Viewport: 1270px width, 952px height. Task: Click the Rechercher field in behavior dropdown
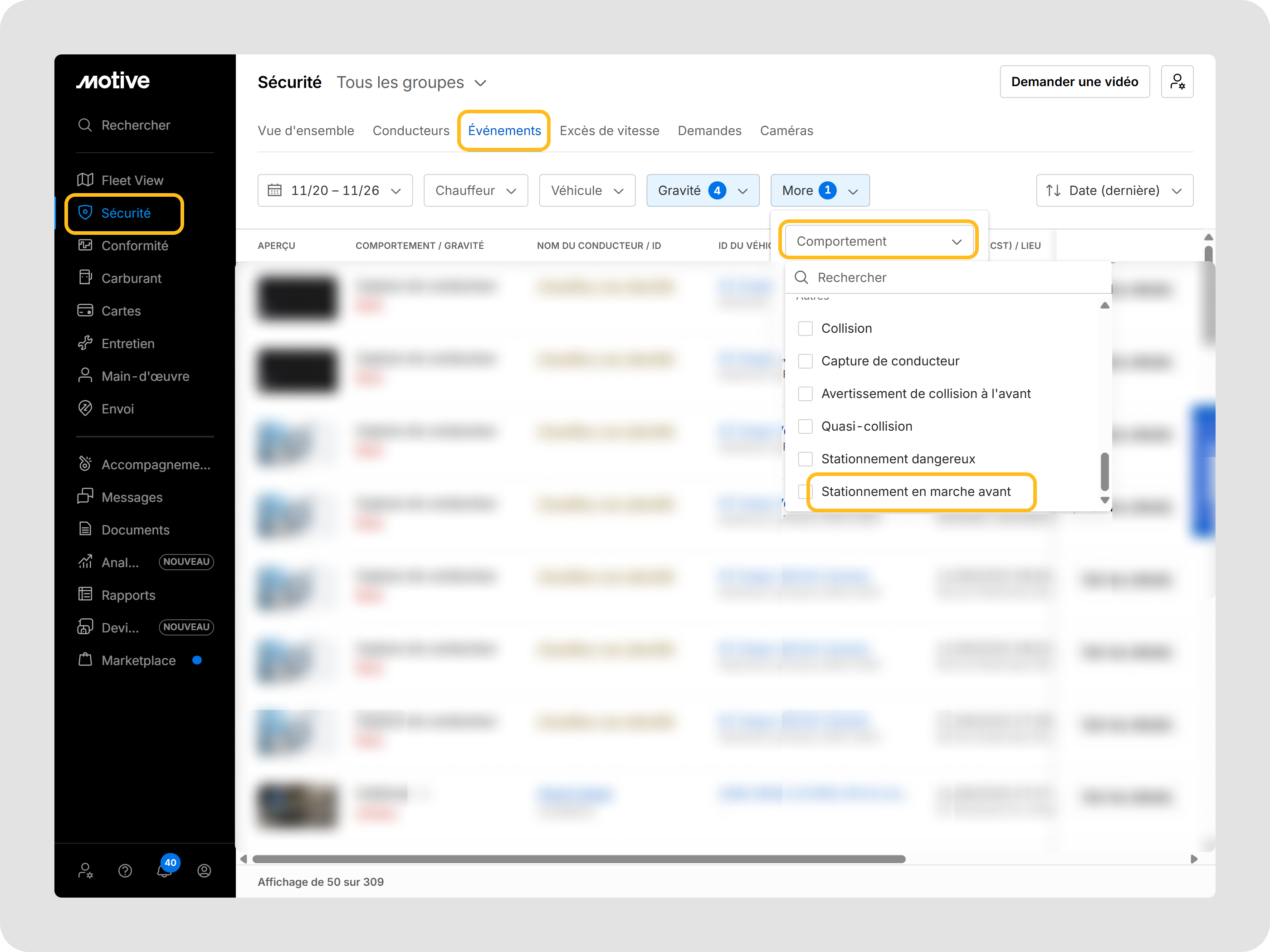[948, 278]
